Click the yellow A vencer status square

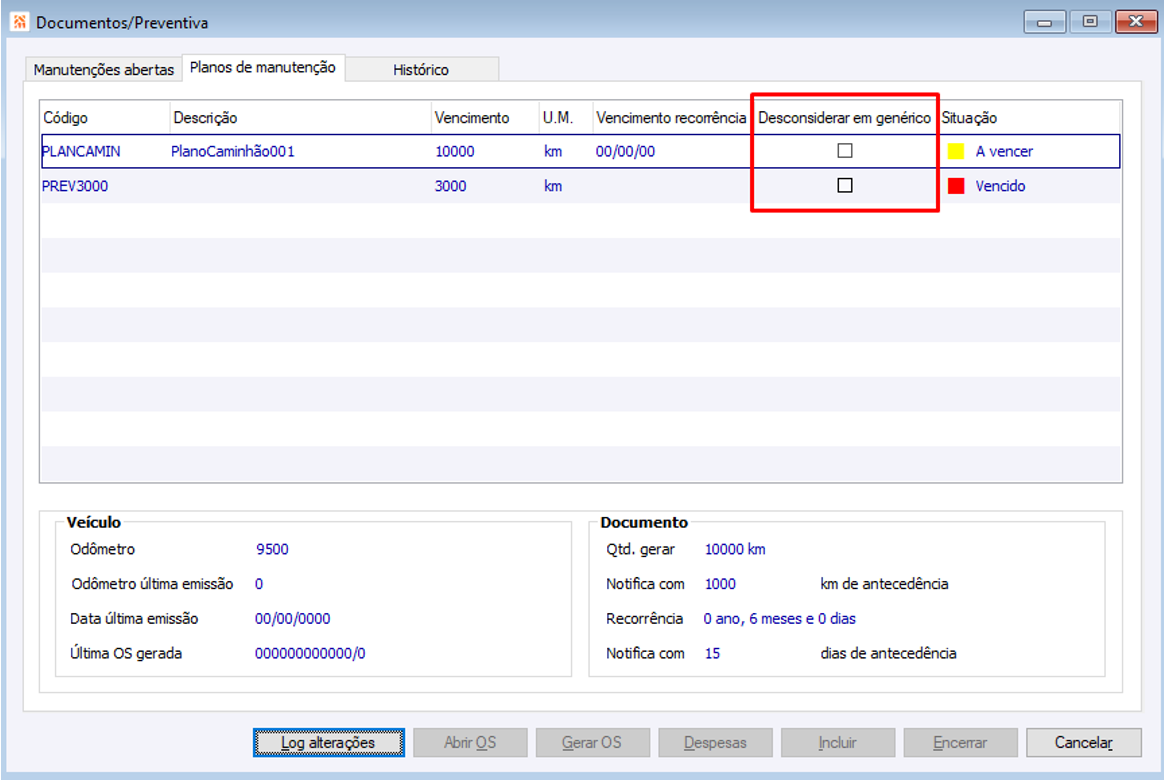[956, 151]
